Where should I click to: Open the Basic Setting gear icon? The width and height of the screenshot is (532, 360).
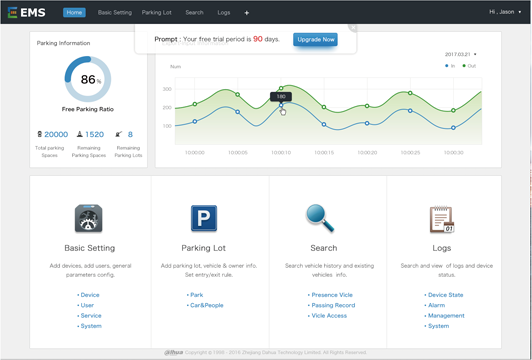(88, 219)
